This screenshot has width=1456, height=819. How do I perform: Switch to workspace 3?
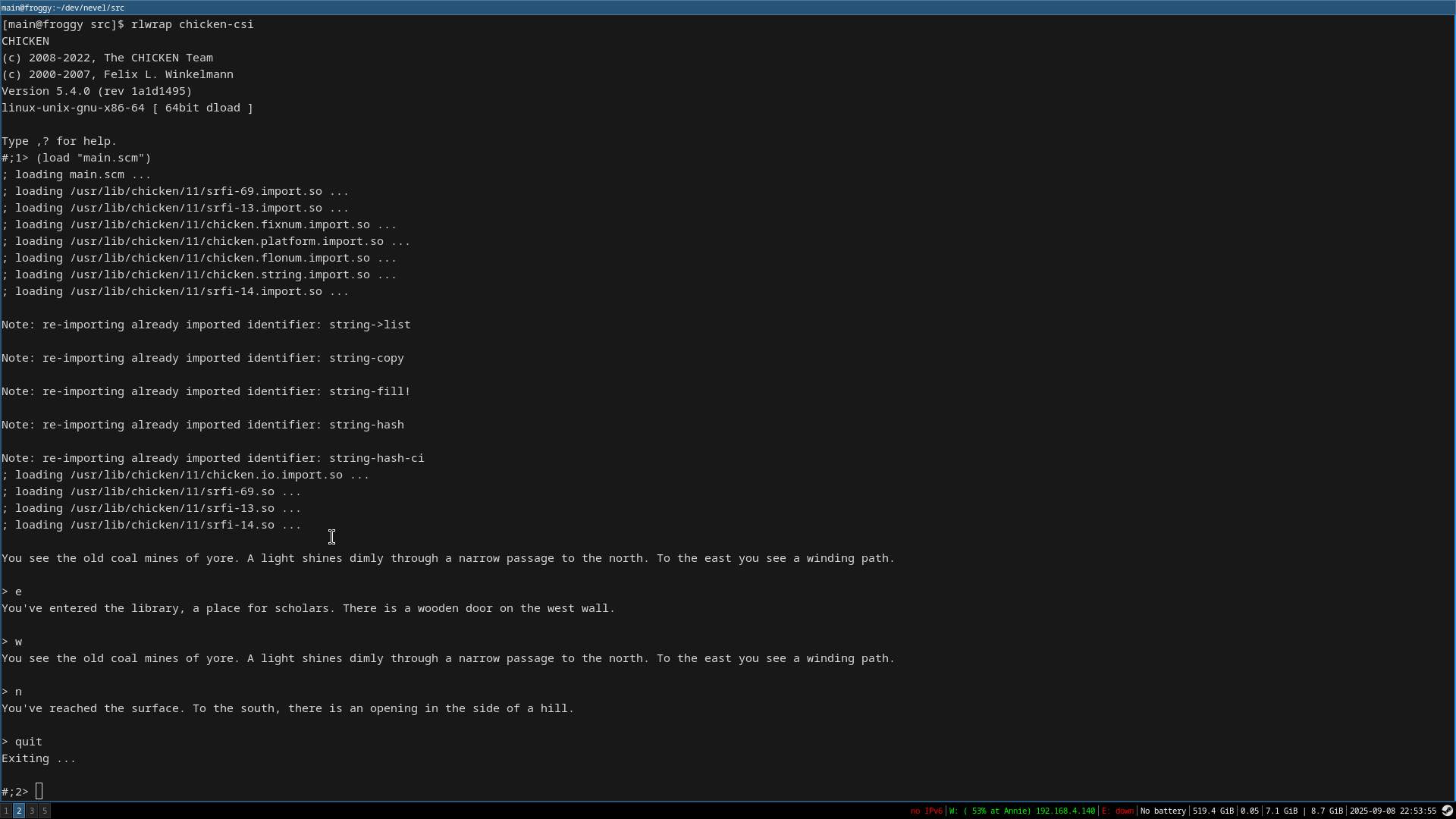click(32, 811)
